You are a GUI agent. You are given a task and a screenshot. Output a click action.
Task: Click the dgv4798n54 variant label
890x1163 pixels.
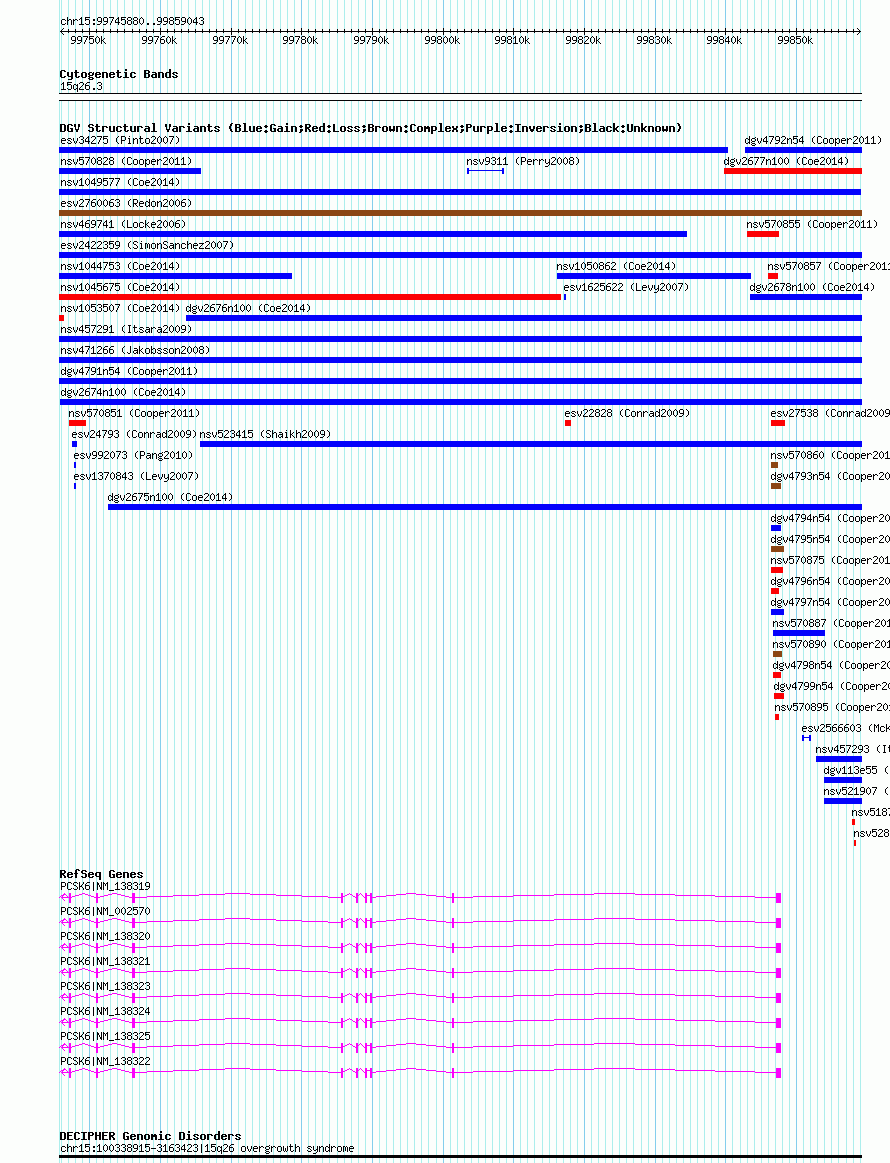click(x=831, y=665)
